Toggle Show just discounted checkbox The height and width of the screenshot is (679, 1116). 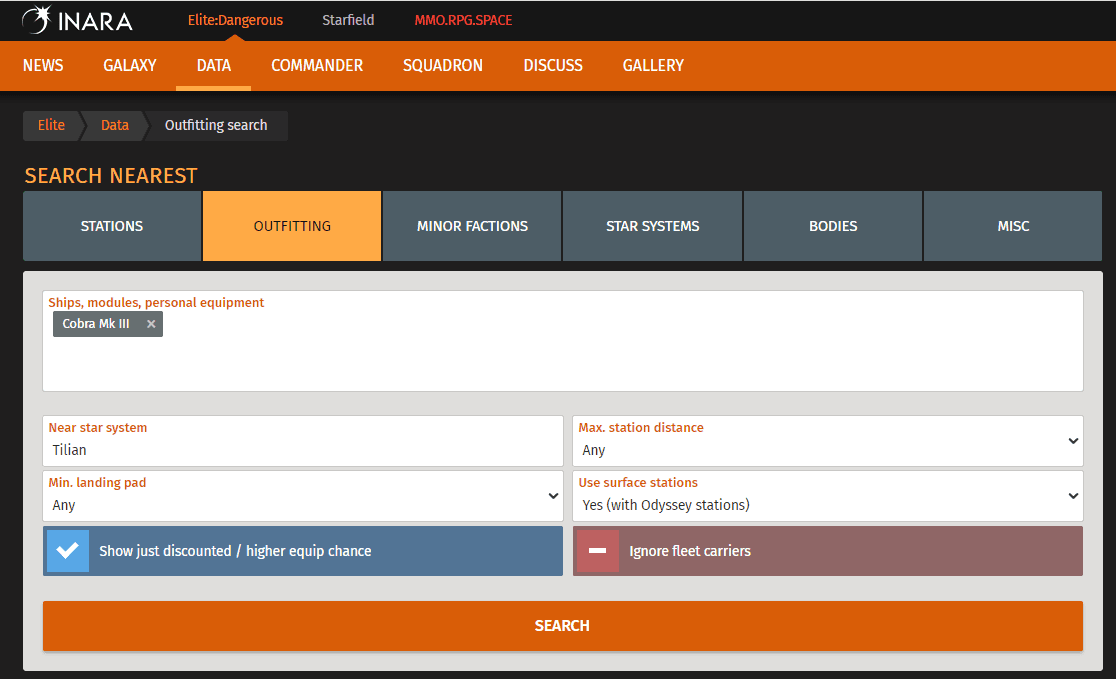[68, 551]
